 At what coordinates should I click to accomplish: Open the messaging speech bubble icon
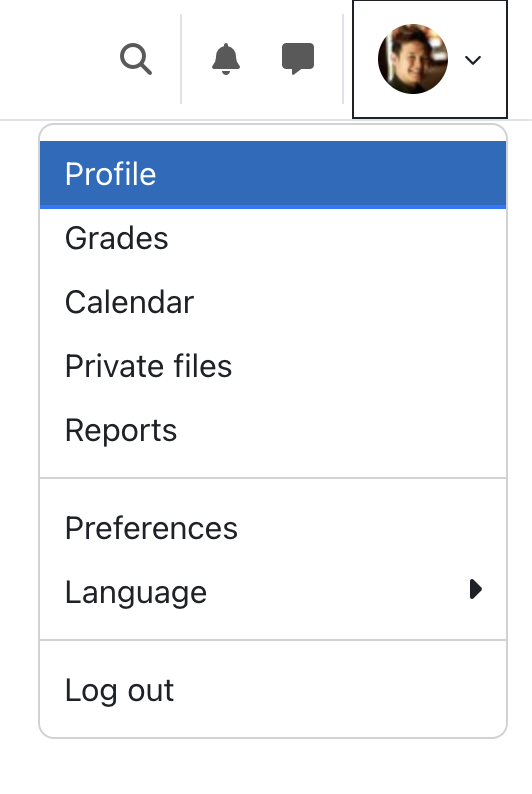point(298,59)
